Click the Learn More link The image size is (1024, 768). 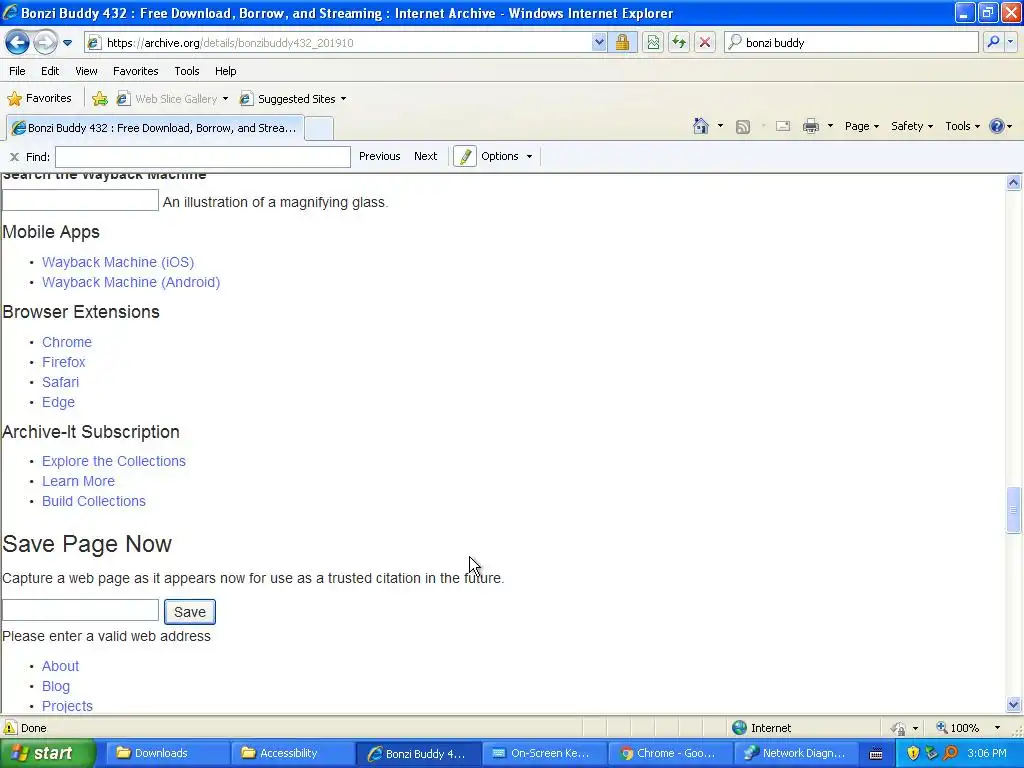pyautogui.click(x=78, y=481)
